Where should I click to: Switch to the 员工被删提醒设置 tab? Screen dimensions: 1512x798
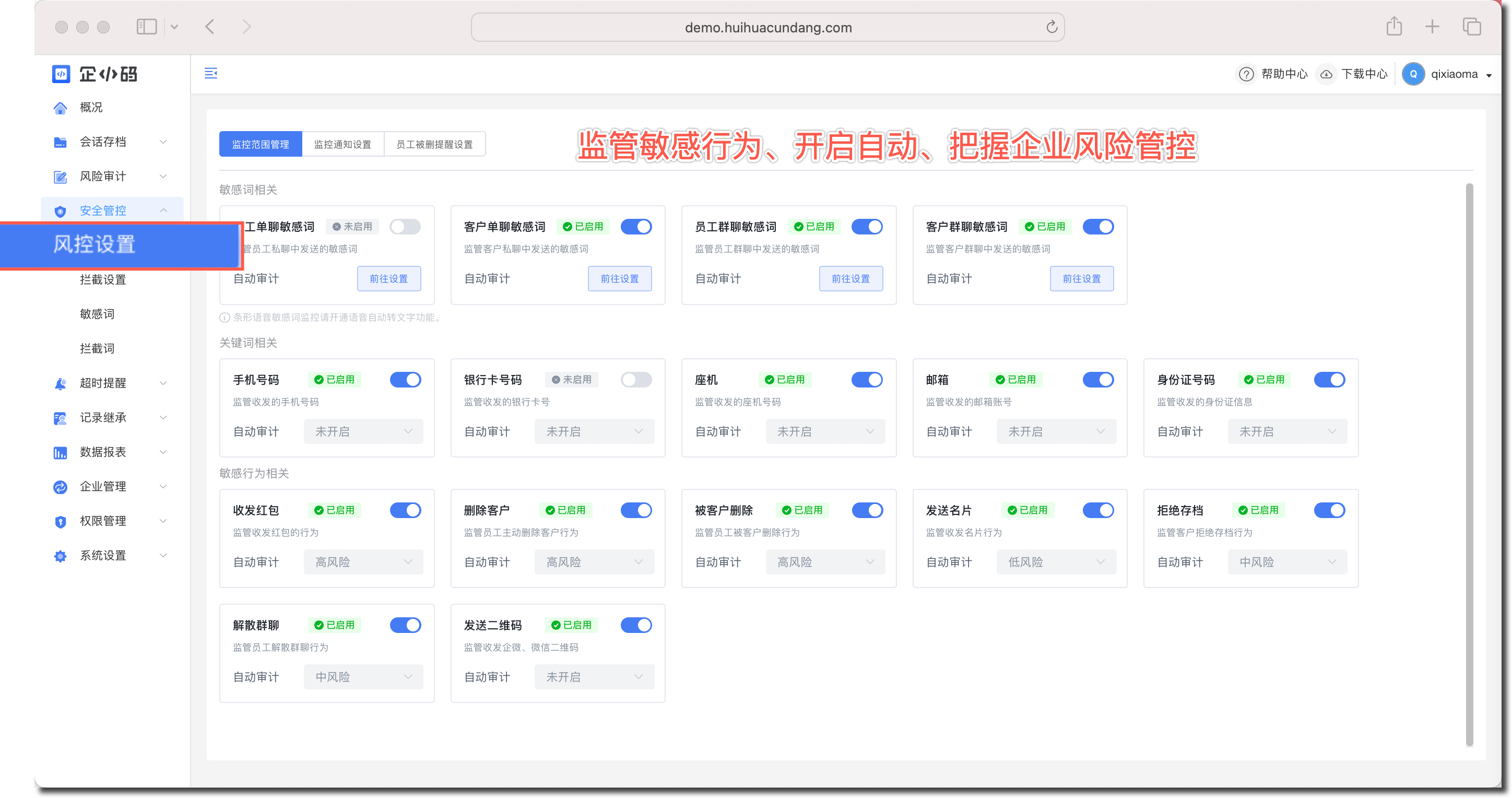pos(434,145)
